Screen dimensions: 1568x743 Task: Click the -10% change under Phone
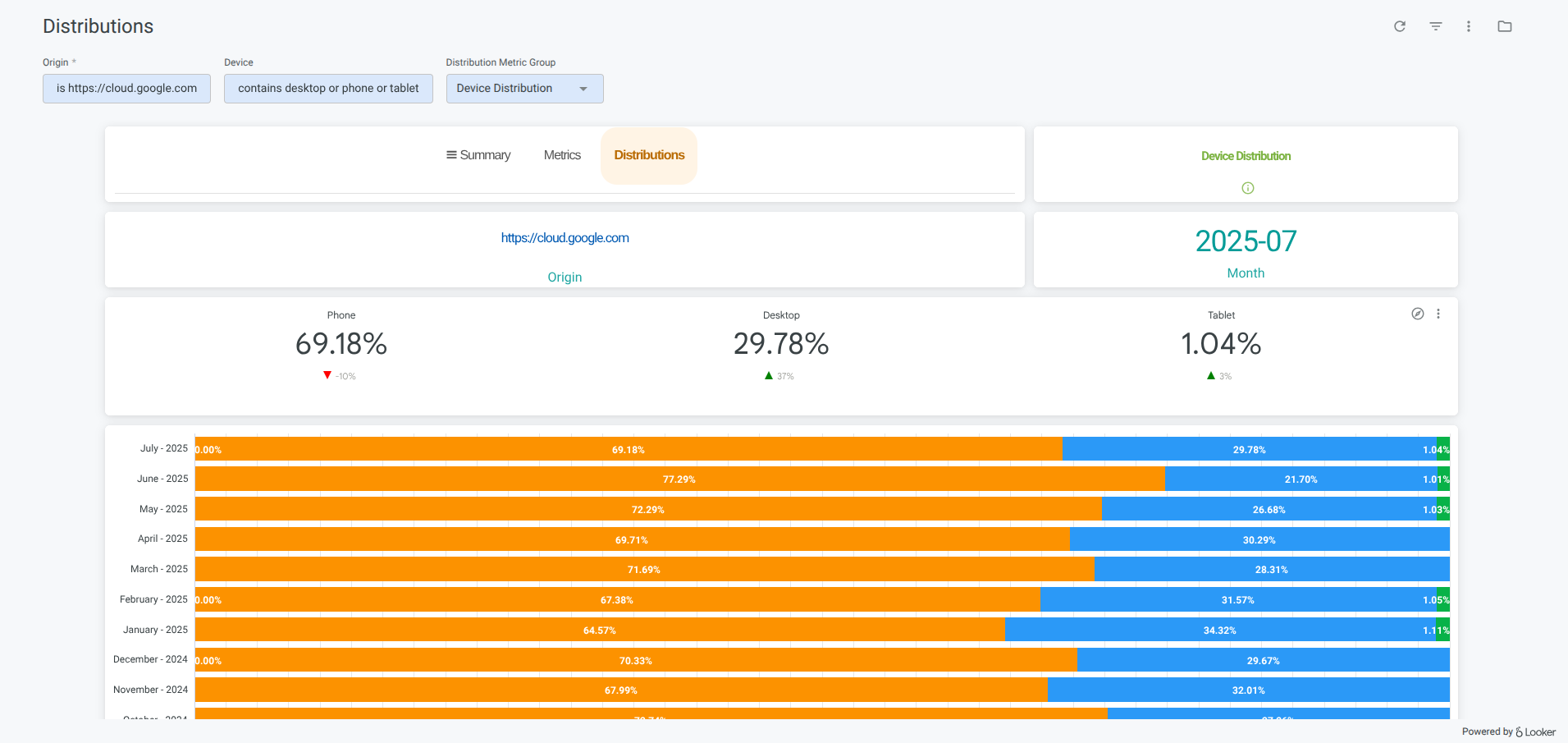[345, 376]
